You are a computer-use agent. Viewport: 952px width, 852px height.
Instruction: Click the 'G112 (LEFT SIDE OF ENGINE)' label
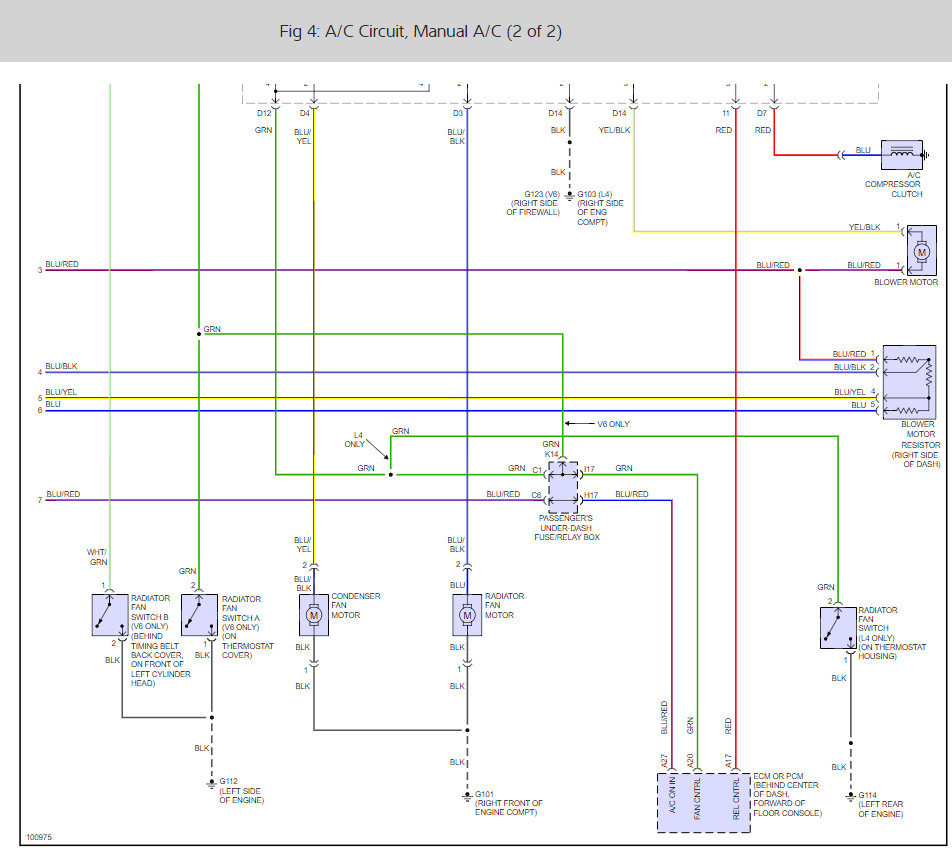coord(242,791)
